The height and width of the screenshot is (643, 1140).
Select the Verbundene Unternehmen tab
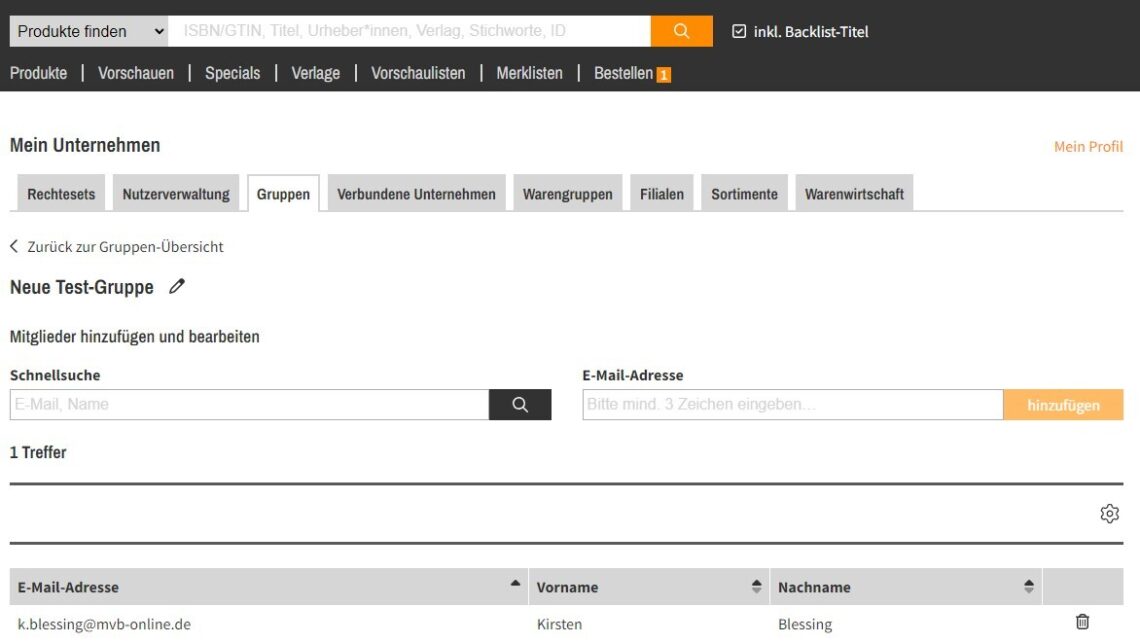(x=416, y=194)
